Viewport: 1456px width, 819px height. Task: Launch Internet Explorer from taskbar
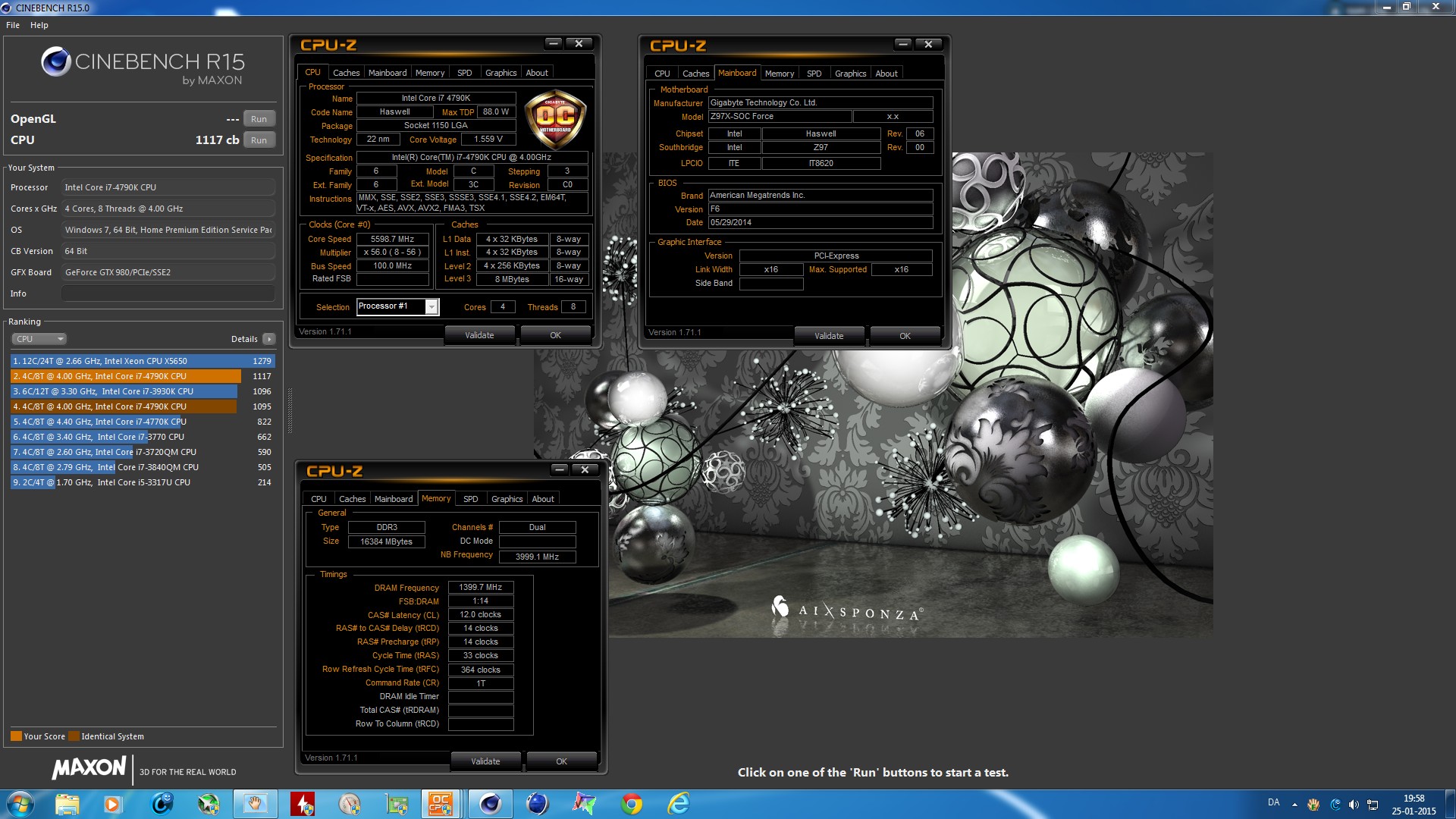tap(678, 804)
